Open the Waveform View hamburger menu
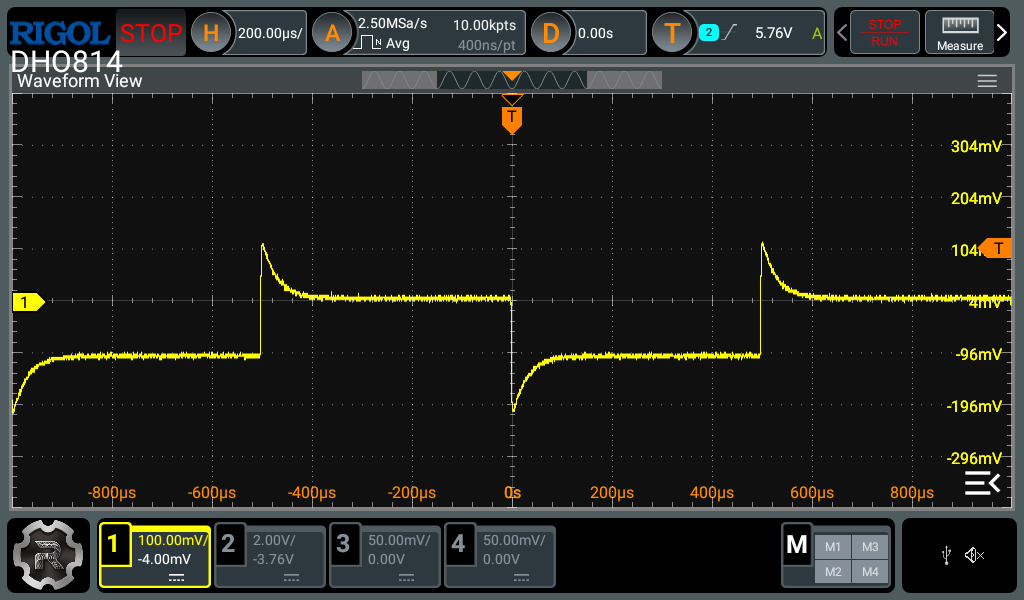Image resolution: width=1024 pixels, height=600 pixels. pos(987,81)
